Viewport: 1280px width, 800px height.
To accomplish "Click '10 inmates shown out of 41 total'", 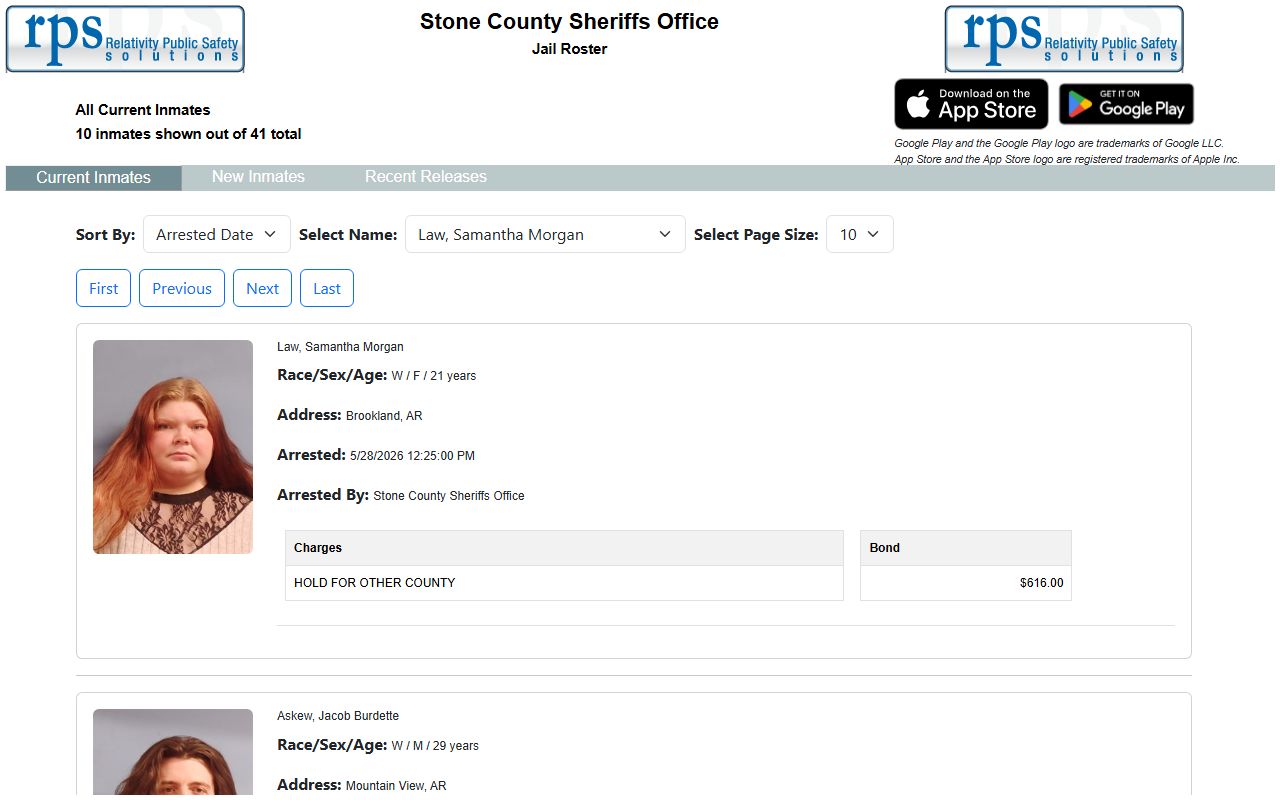I will 188,134.
